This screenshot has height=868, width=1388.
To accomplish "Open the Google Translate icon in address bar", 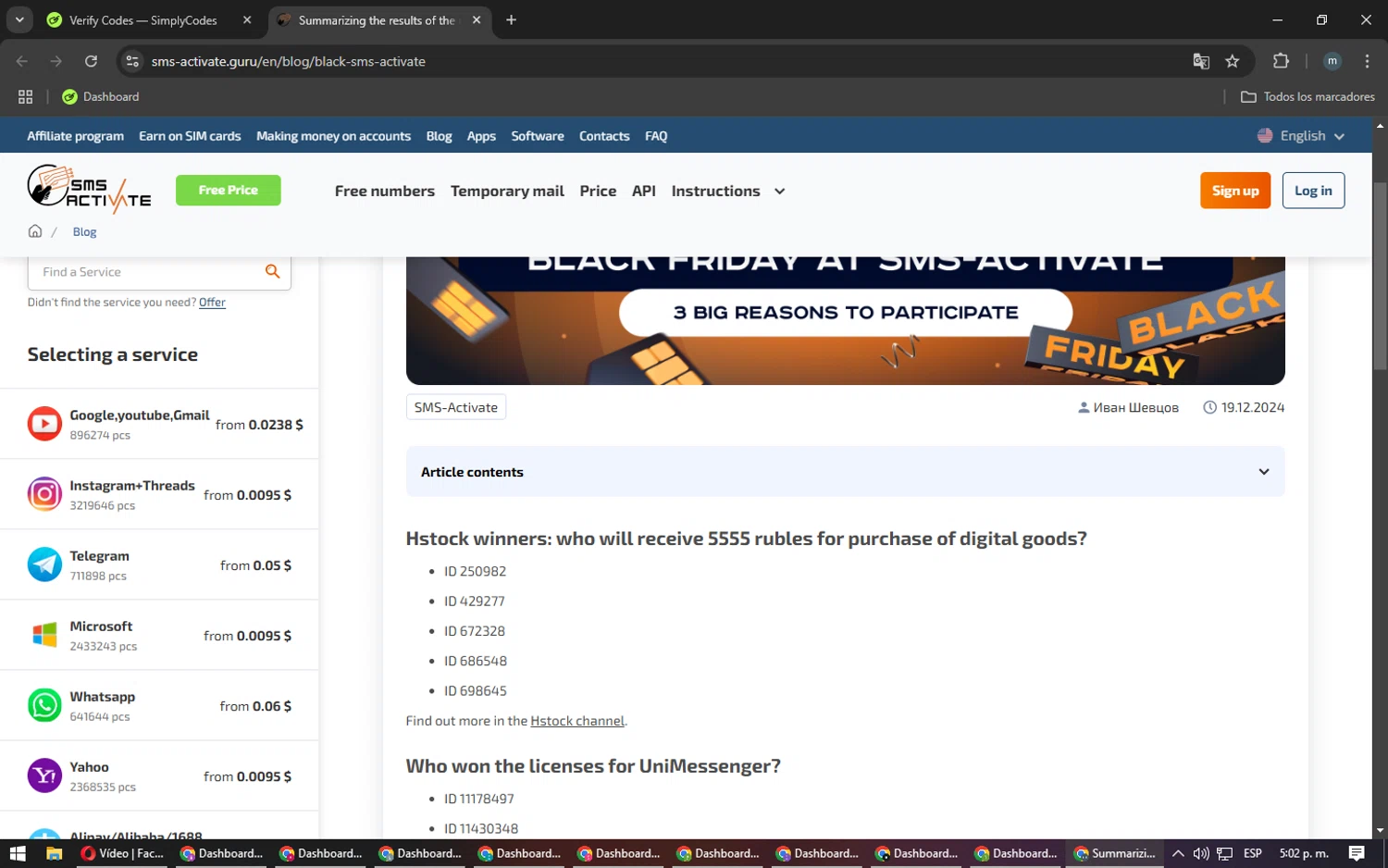I will tap(1201, 61).
